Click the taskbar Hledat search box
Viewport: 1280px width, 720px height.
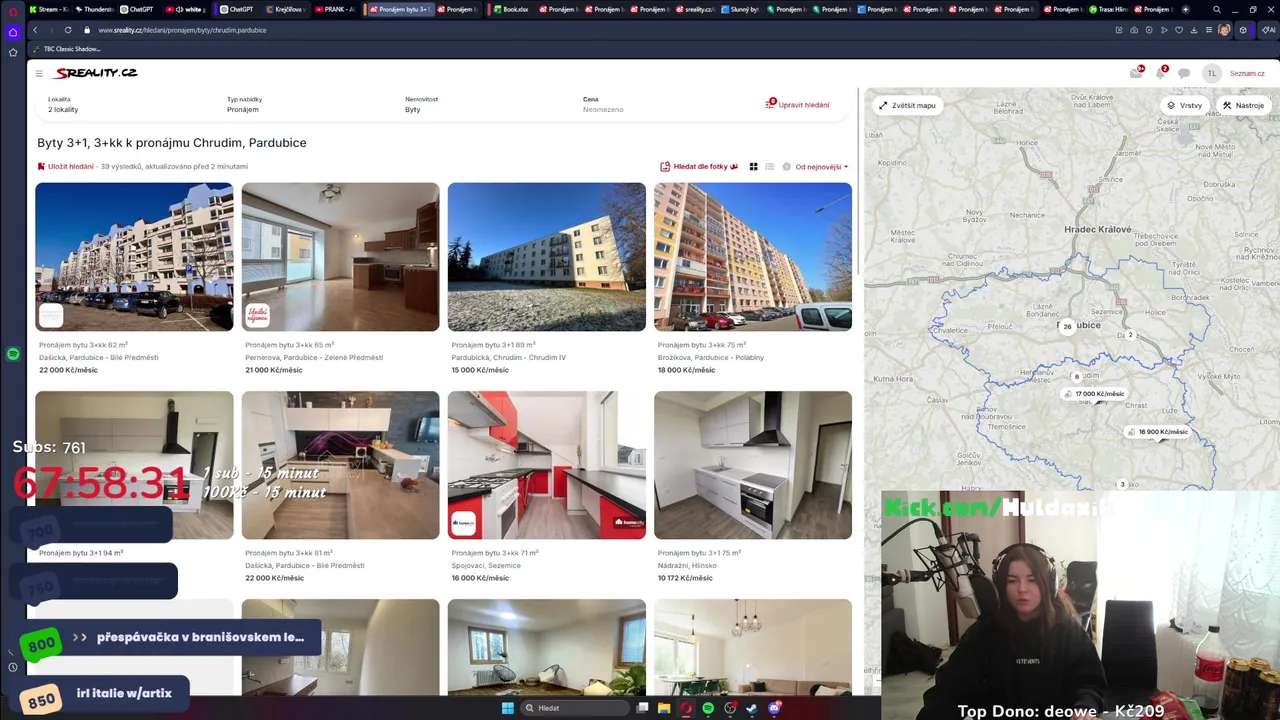coord(575,708)
